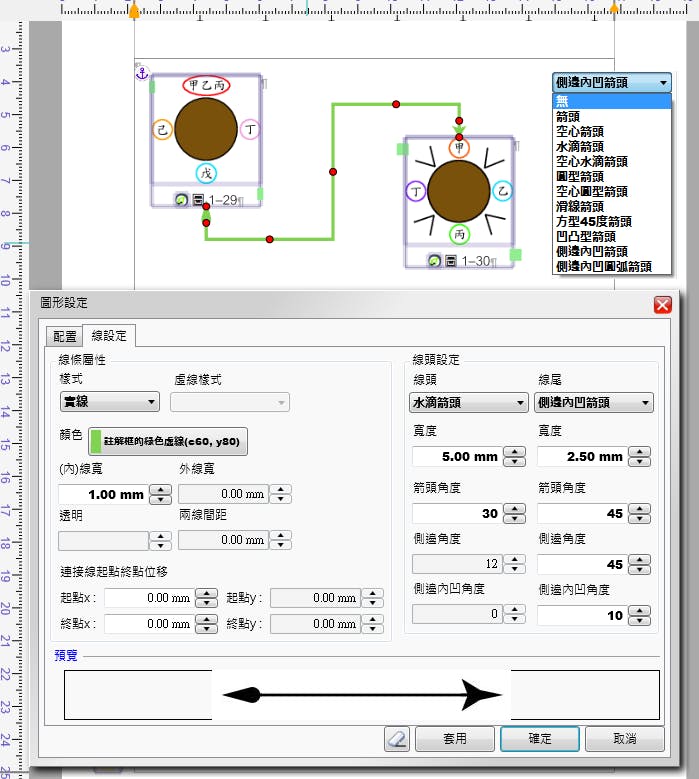
Task: Open the 線尾 line-end dropdown
Action: [594, 402]
